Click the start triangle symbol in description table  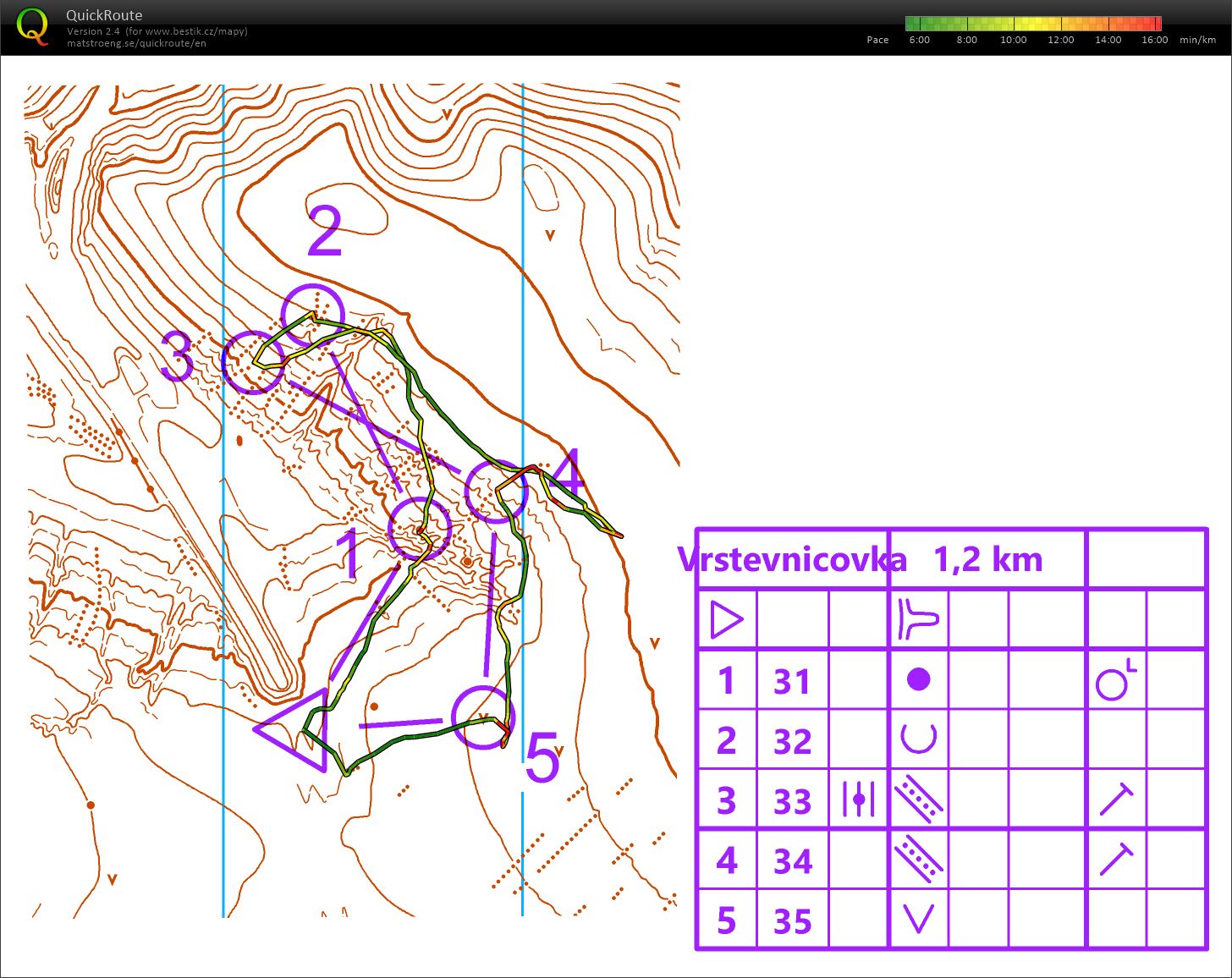point(726,619)
